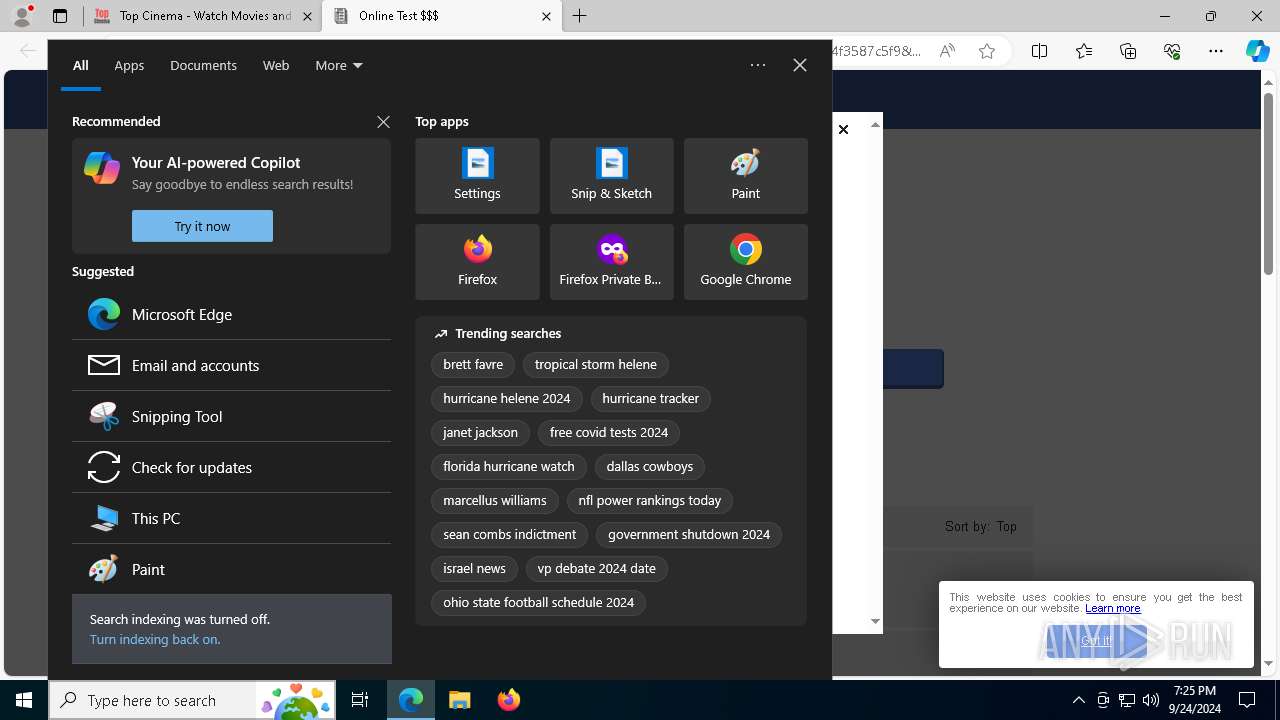Open Edge Collections button
Screen dimensions: 1280x720
click(x=1128, y=51)
